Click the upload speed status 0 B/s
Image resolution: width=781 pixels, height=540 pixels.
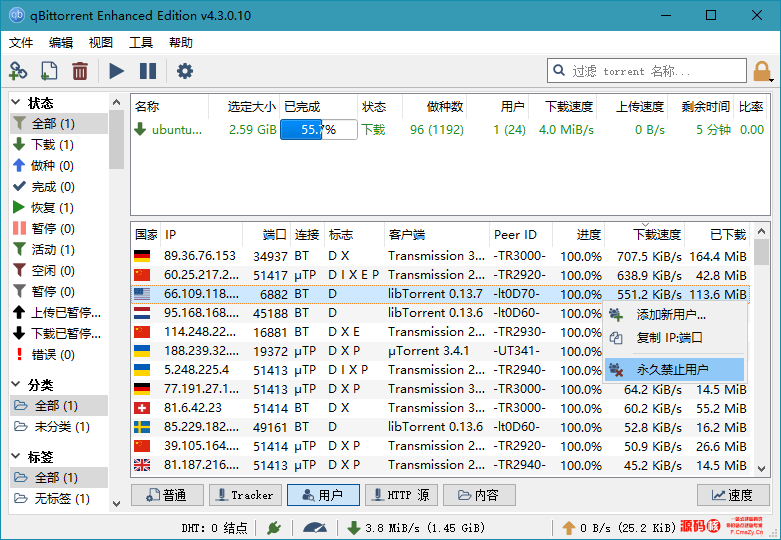619,528
